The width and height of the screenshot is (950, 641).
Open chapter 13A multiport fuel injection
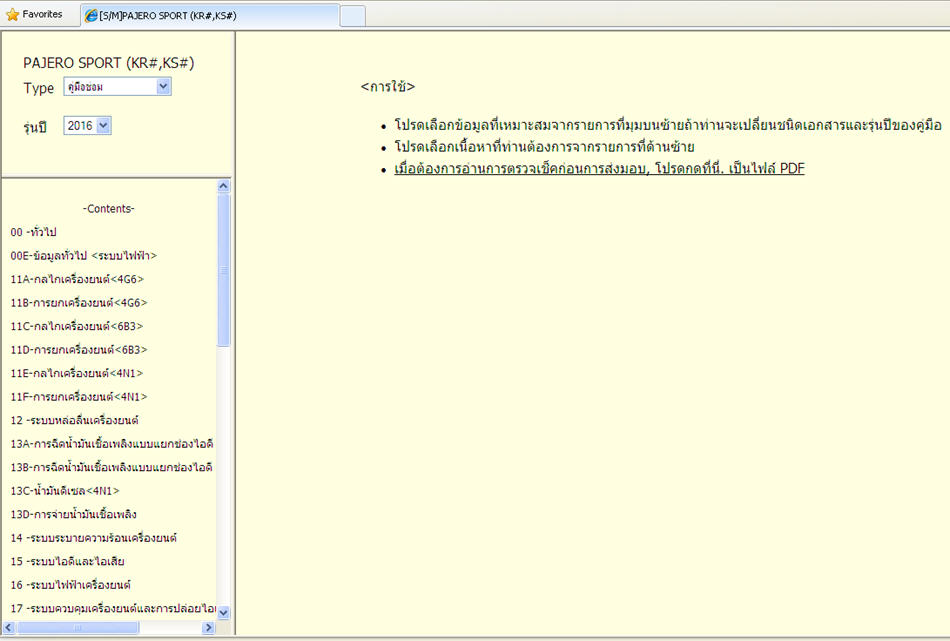click(x=111, y=444)
